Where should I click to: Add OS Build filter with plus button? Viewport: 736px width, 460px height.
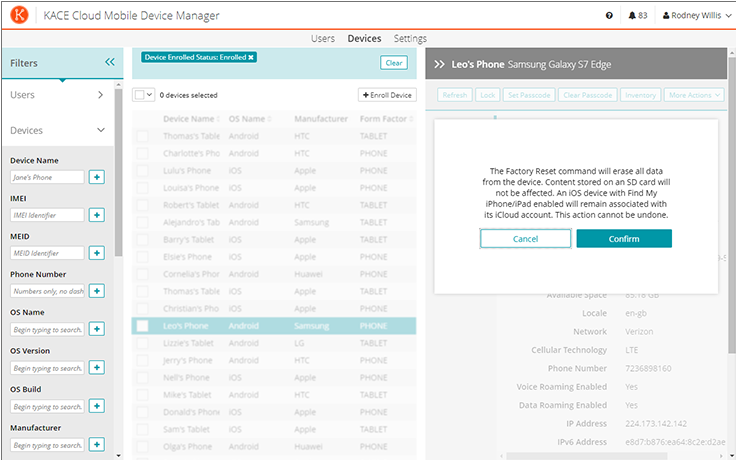[97, 406]
